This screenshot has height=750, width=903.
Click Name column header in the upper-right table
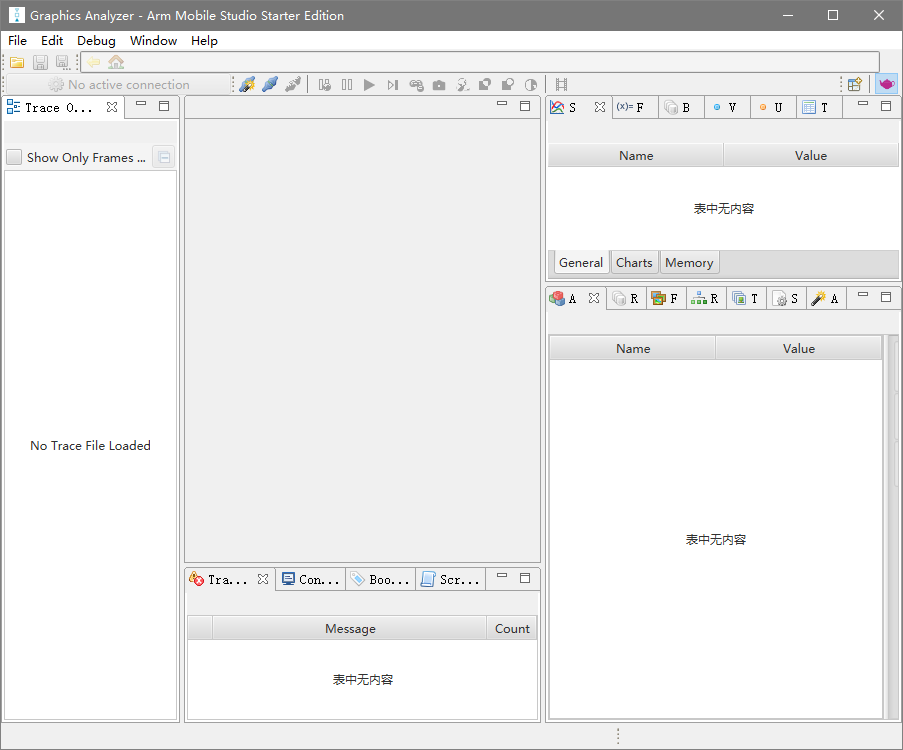tap(636, 156)
